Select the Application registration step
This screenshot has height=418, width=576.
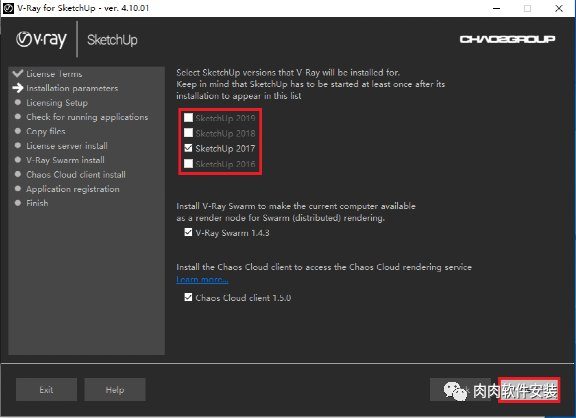73,189
